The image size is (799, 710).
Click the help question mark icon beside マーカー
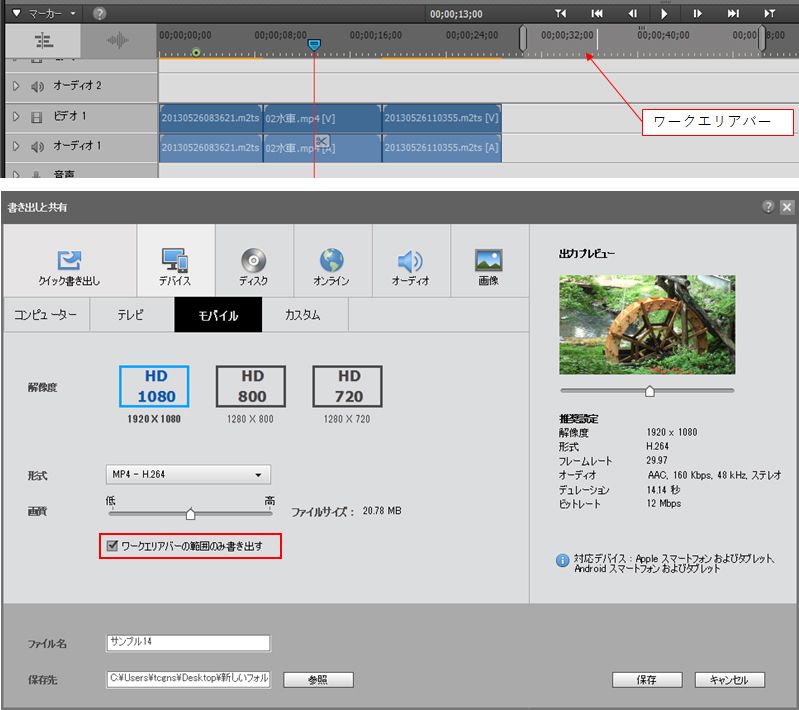(x=99, y=13)
